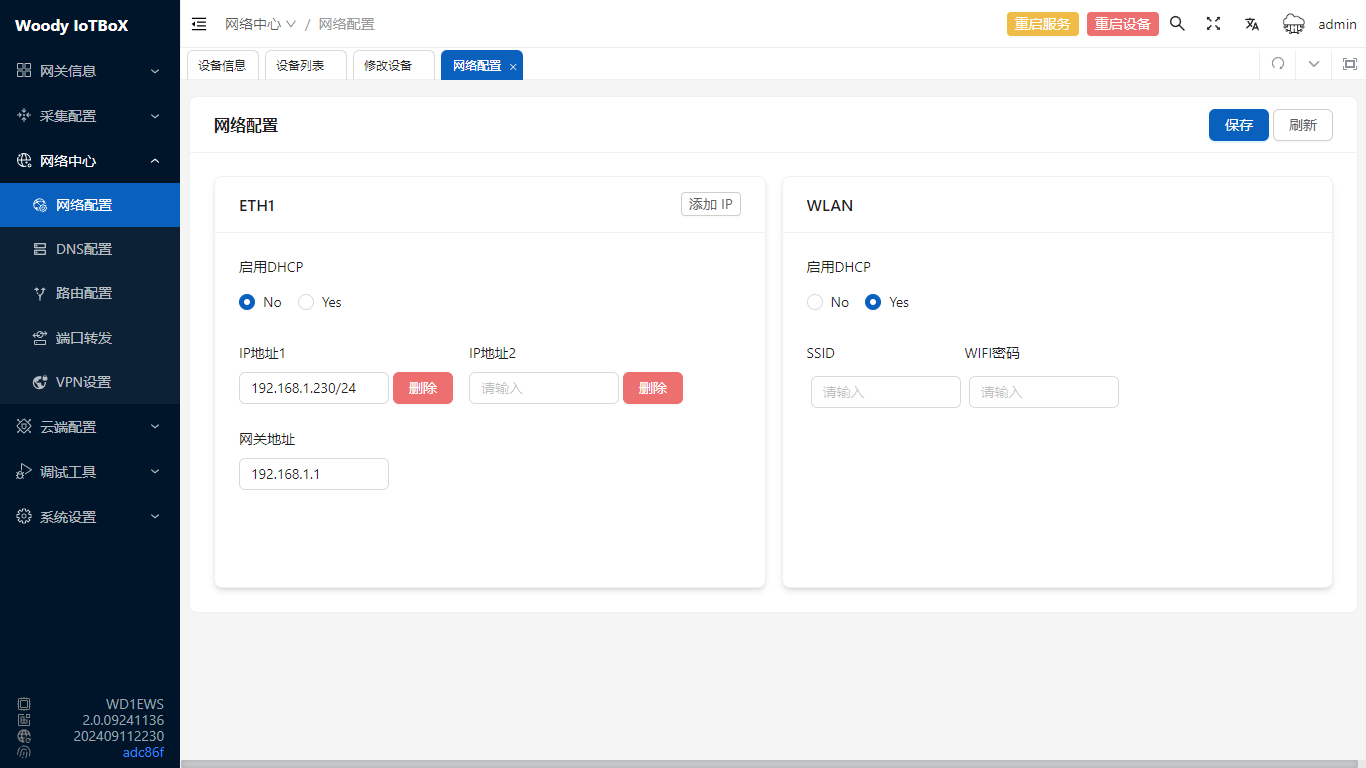
Task: Select No for WLAN DHCP
Action: [x=815, y=302]
